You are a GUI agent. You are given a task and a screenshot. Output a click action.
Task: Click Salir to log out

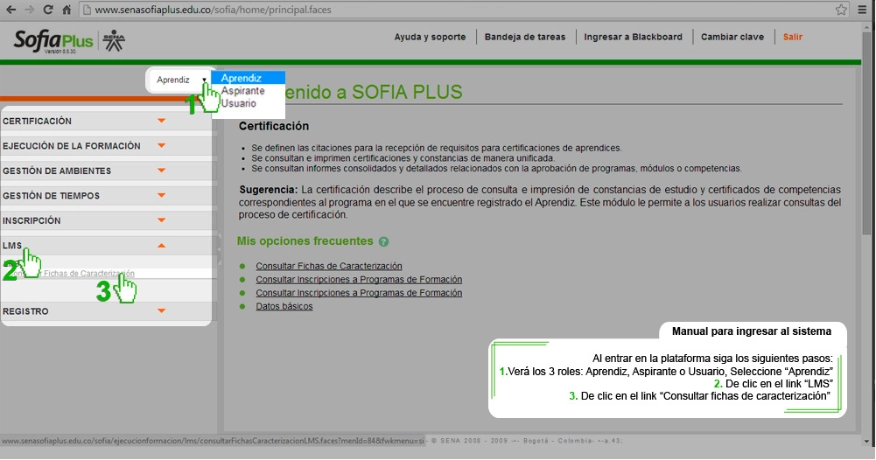tap(792, 37)
